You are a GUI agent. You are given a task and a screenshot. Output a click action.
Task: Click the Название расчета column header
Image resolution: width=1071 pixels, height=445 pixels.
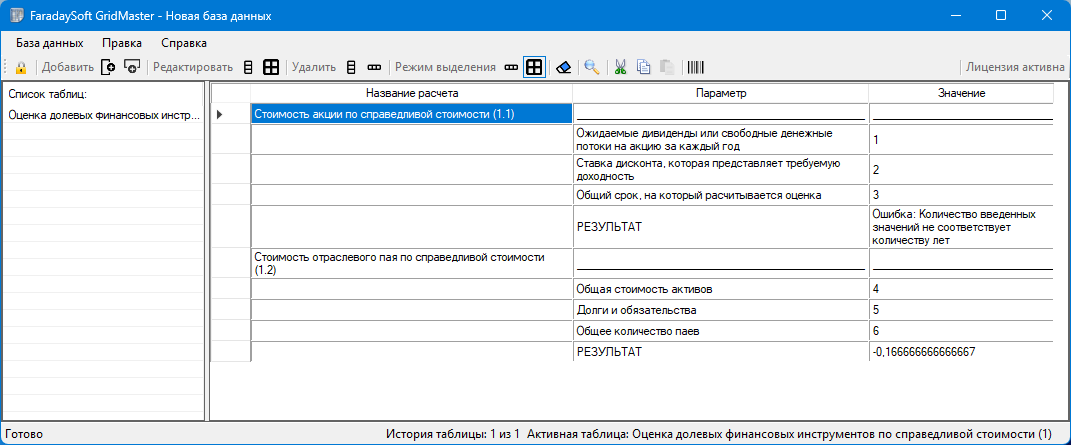(411, 93)
